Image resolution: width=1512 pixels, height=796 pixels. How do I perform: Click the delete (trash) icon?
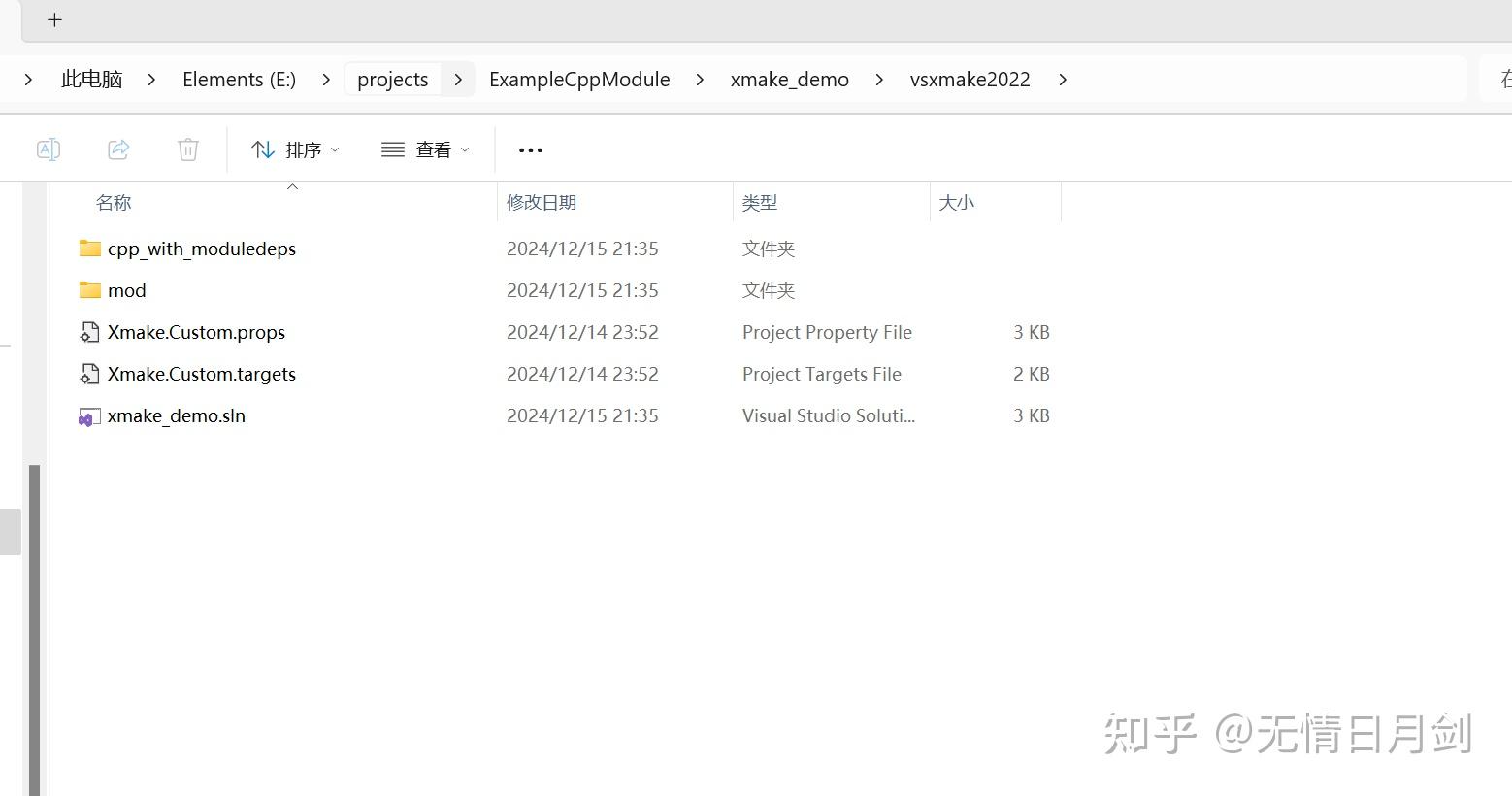[x=187, y=149]
